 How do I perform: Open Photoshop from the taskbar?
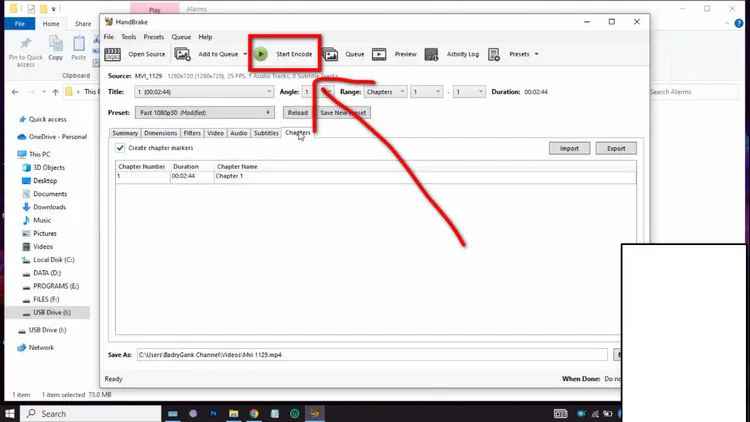[x=213, y=413]
